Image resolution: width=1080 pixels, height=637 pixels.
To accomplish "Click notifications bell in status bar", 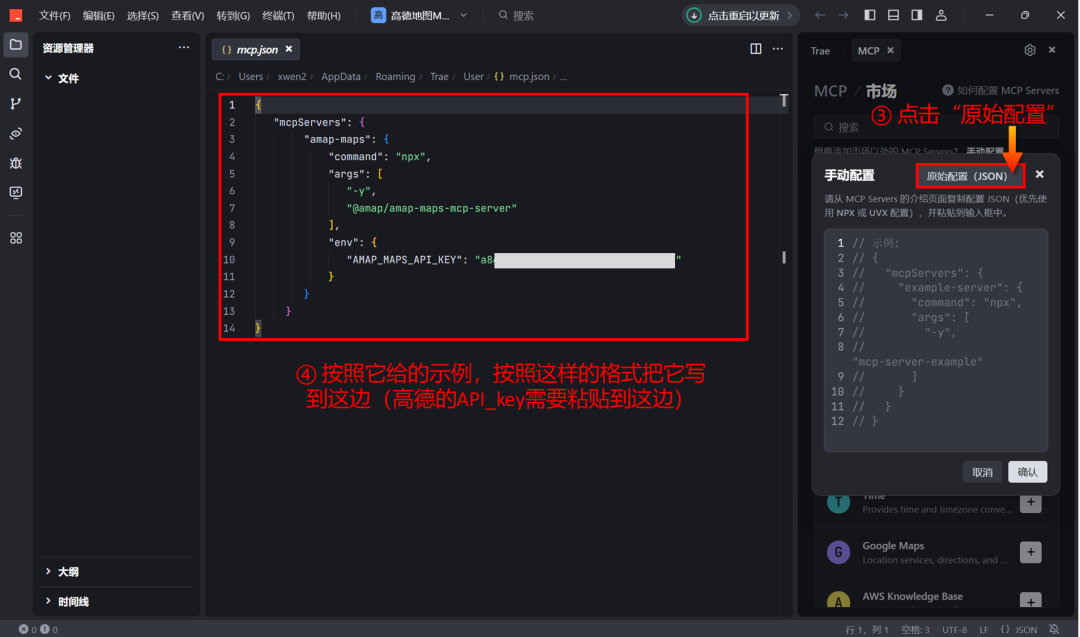I will (1054, 629).
